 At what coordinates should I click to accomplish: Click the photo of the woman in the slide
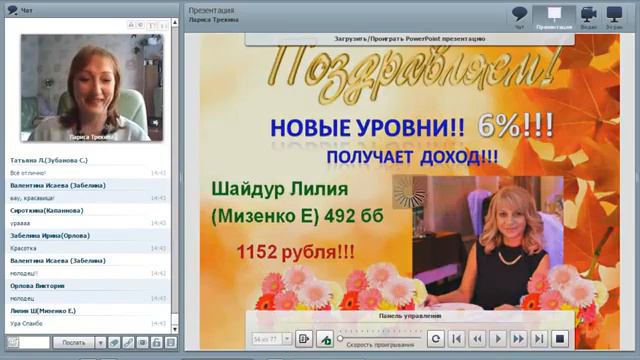tap(488, 243)
